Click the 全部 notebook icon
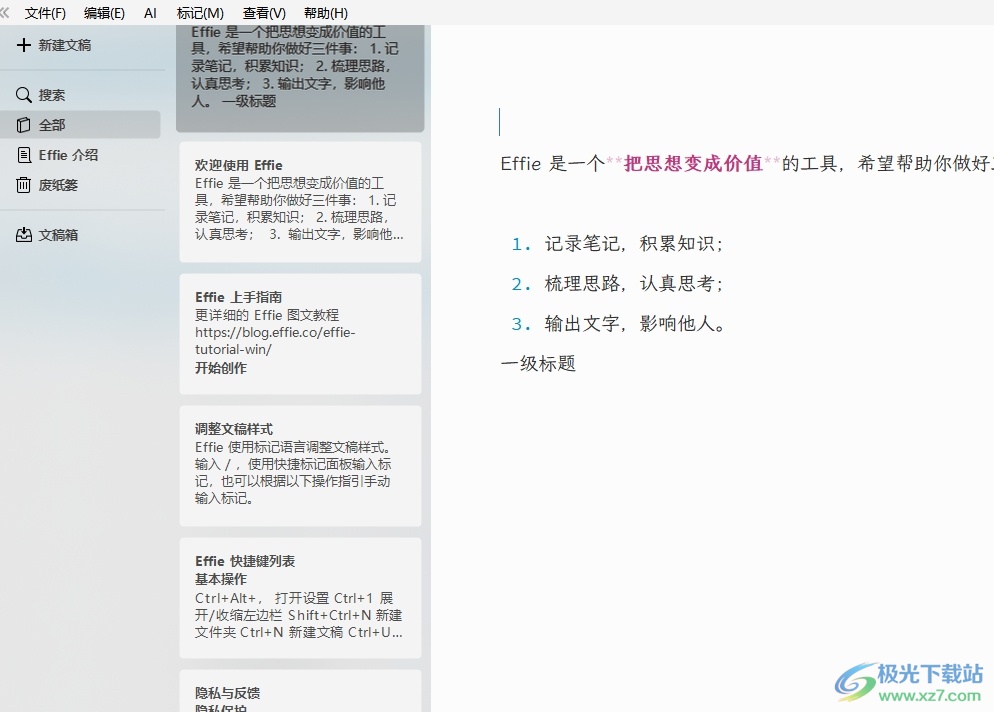The image size is (994, 712). coord(23,125)
